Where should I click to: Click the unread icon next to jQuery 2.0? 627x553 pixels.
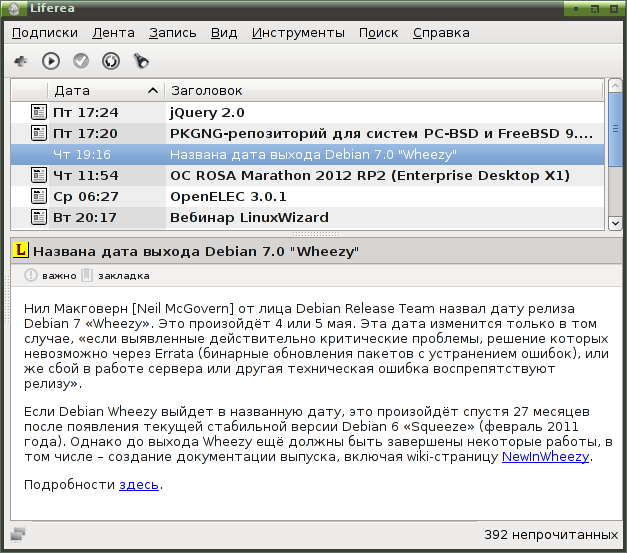pos(39,112)
